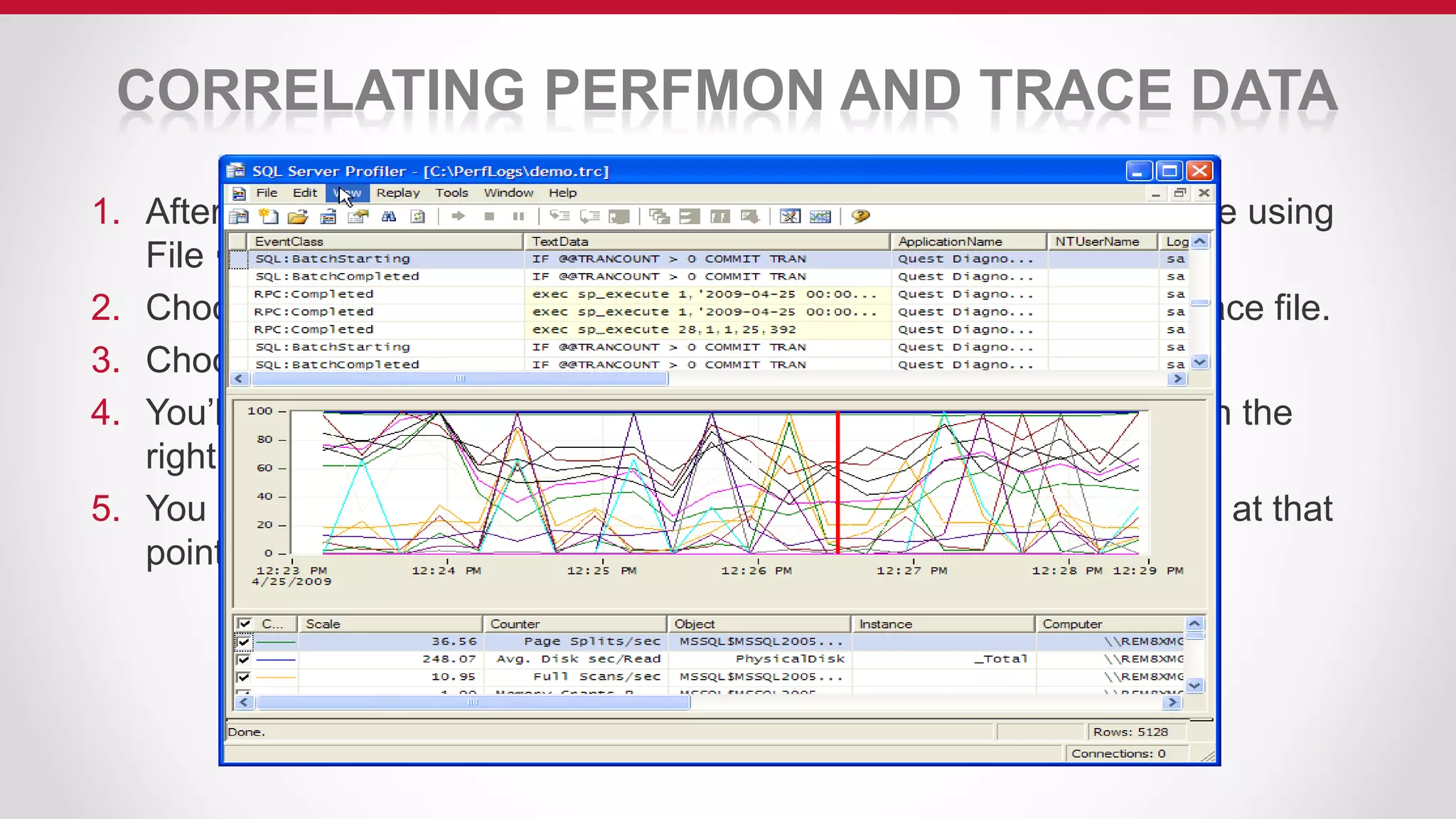Restore the inner trace document window
Image resolution: width=1456 pixels, height=819 pixels.
tap(1180, 193)
